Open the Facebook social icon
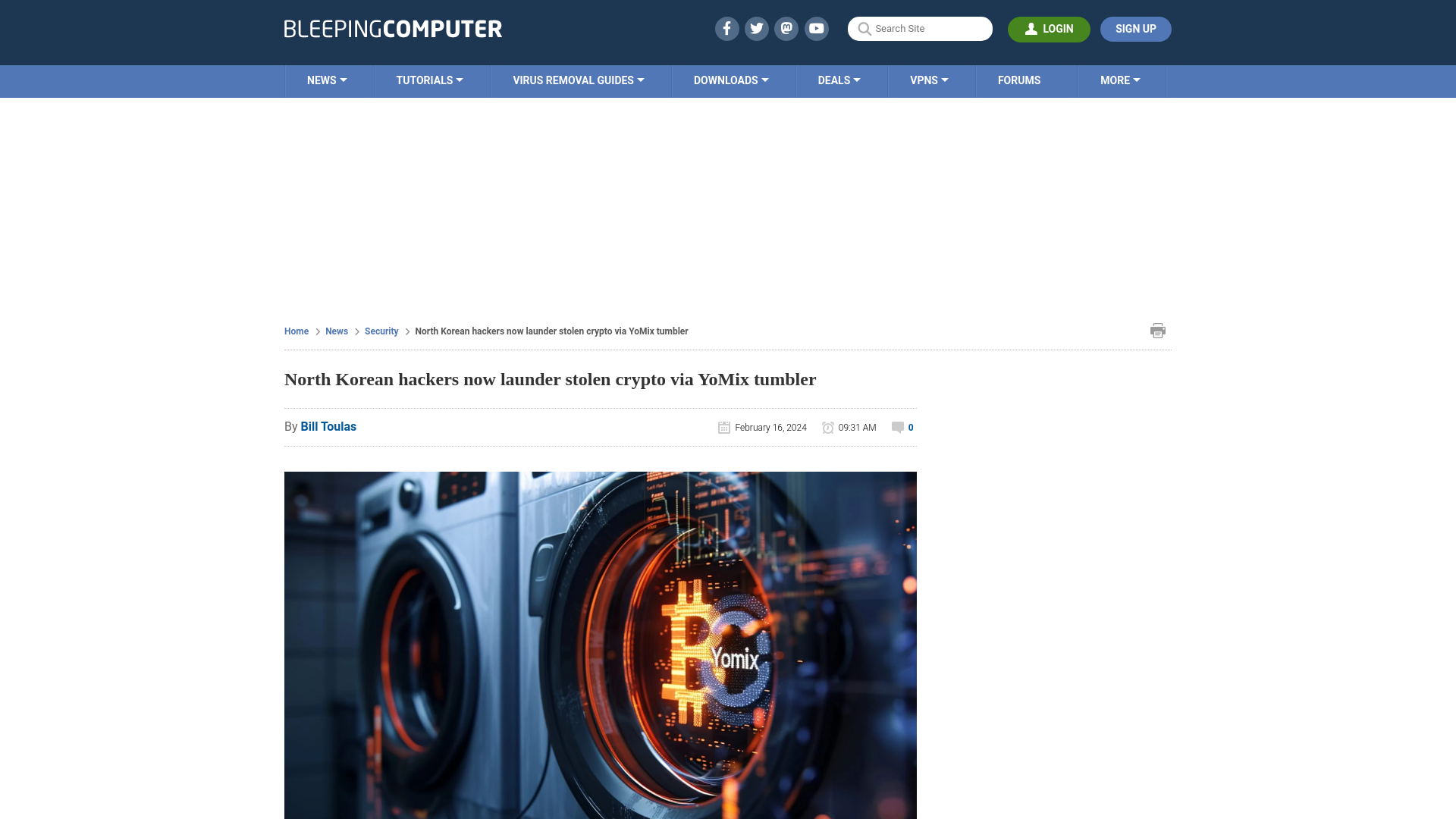1456x819 pixels. pos(727,28)
